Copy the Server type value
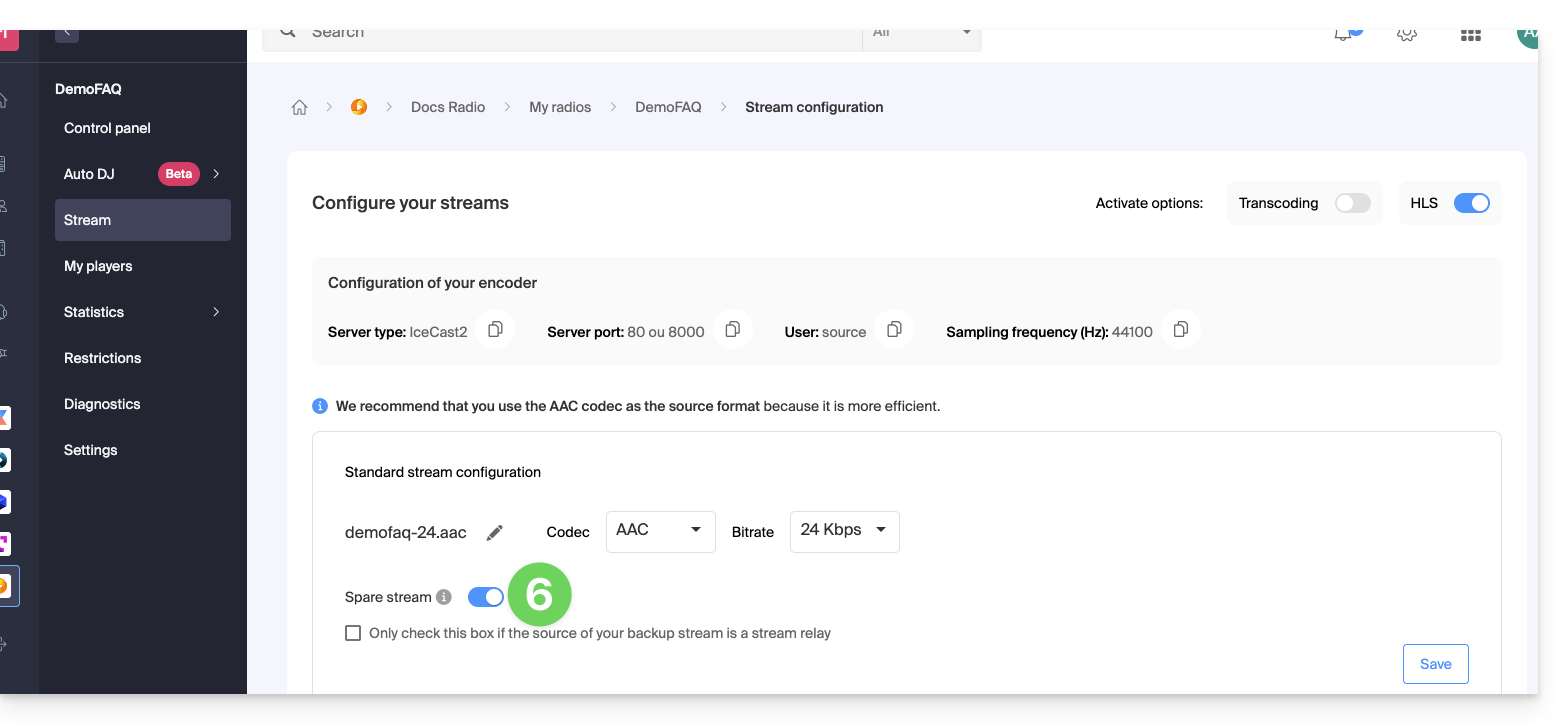This screenshot has width=1568, height=724. click(495, 330)
